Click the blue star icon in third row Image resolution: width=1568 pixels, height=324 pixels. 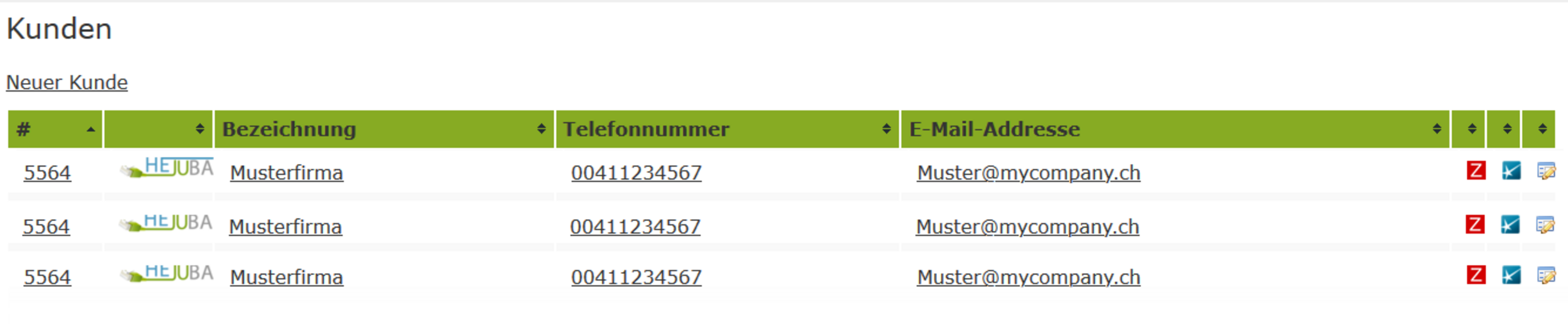click(x=1511, y=275)
